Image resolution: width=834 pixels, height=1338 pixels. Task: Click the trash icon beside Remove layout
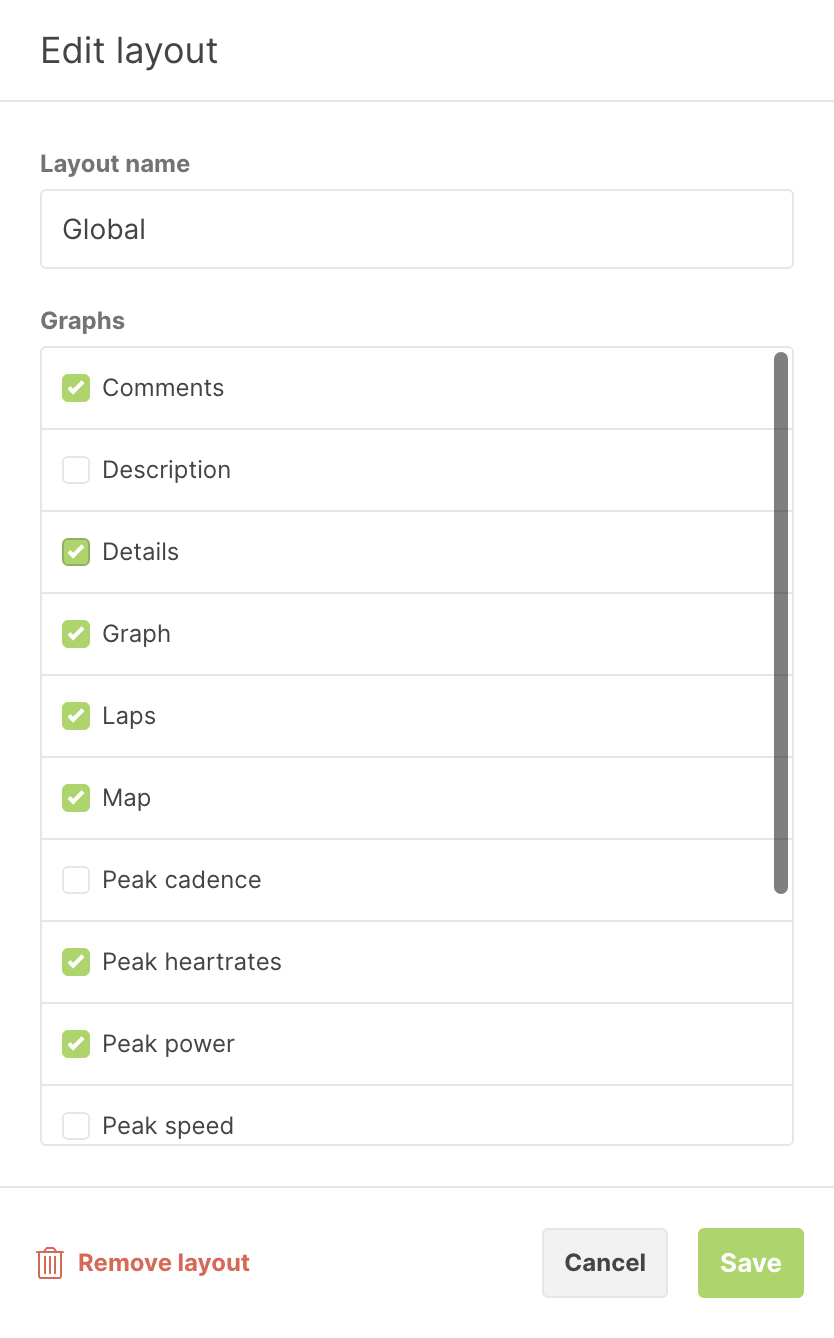(x=50, y=1263)
